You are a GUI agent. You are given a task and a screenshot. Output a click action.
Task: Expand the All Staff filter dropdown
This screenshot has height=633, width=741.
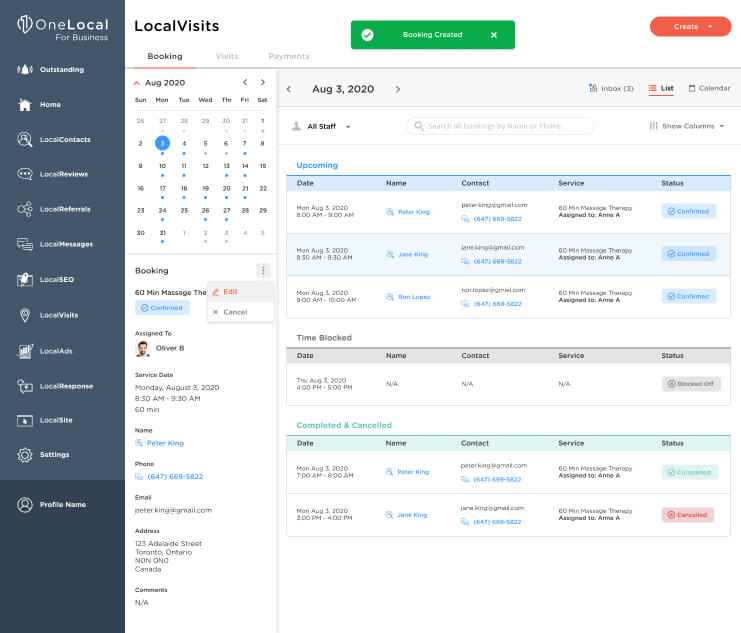coord(321,126)
